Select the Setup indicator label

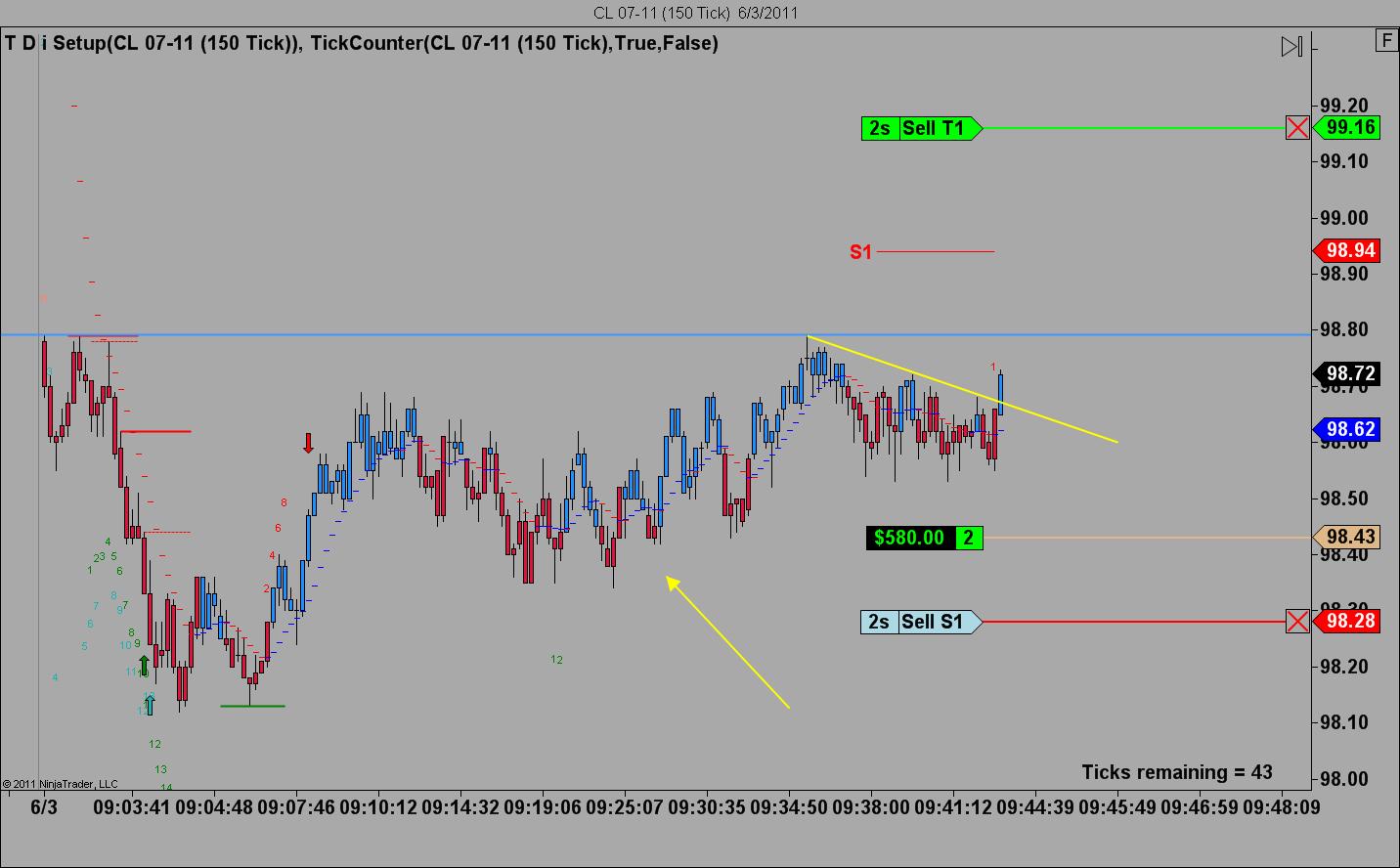pos(178,43)
